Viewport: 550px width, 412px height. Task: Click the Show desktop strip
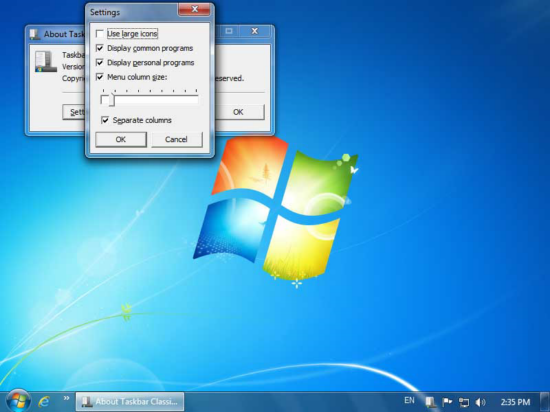click(x=545, y=402)
